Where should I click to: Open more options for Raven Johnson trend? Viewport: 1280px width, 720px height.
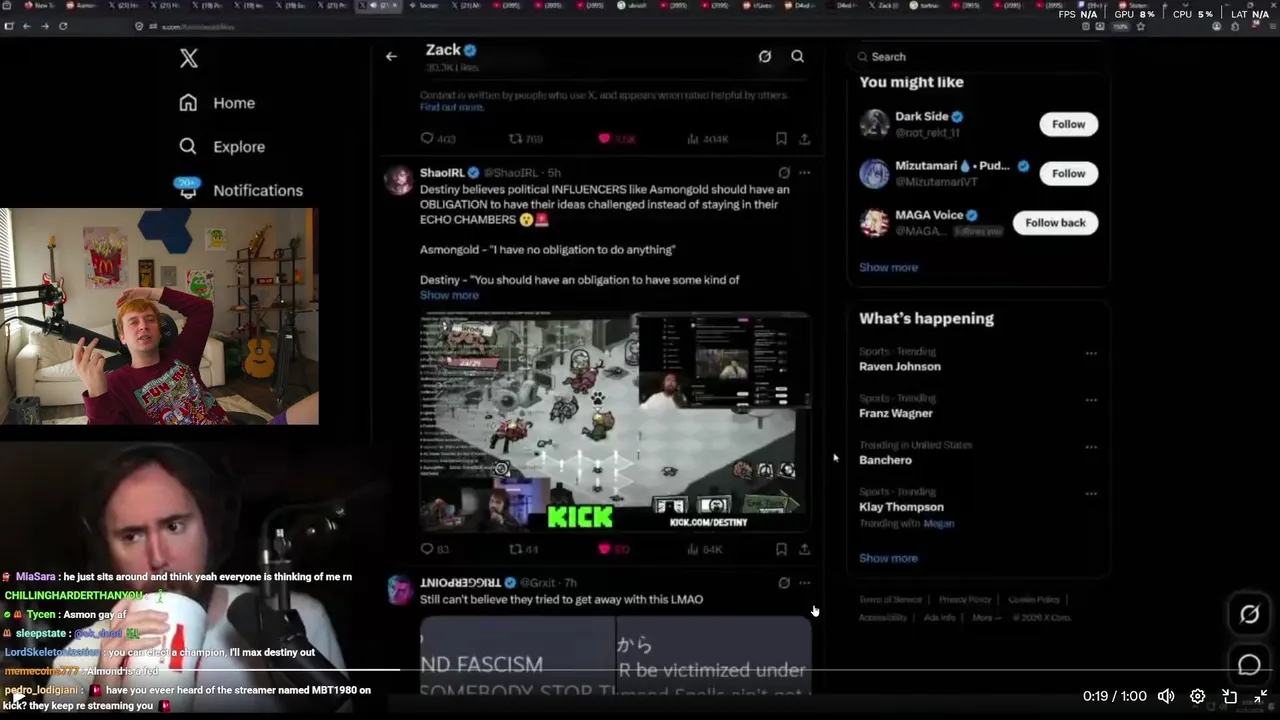point(1091,353)
